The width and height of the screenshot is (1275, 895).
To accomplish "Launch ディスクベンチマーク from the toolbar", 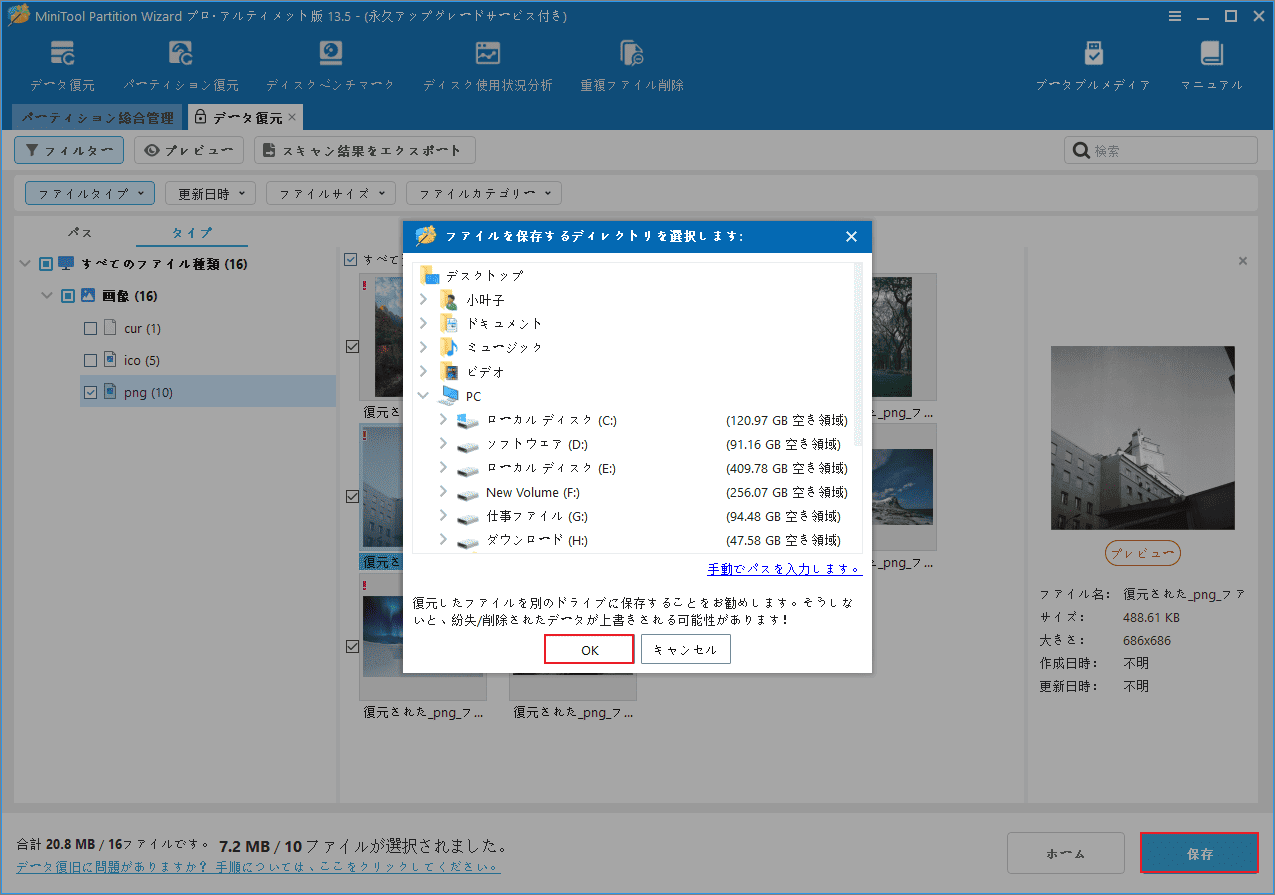I will click(330, 63).
